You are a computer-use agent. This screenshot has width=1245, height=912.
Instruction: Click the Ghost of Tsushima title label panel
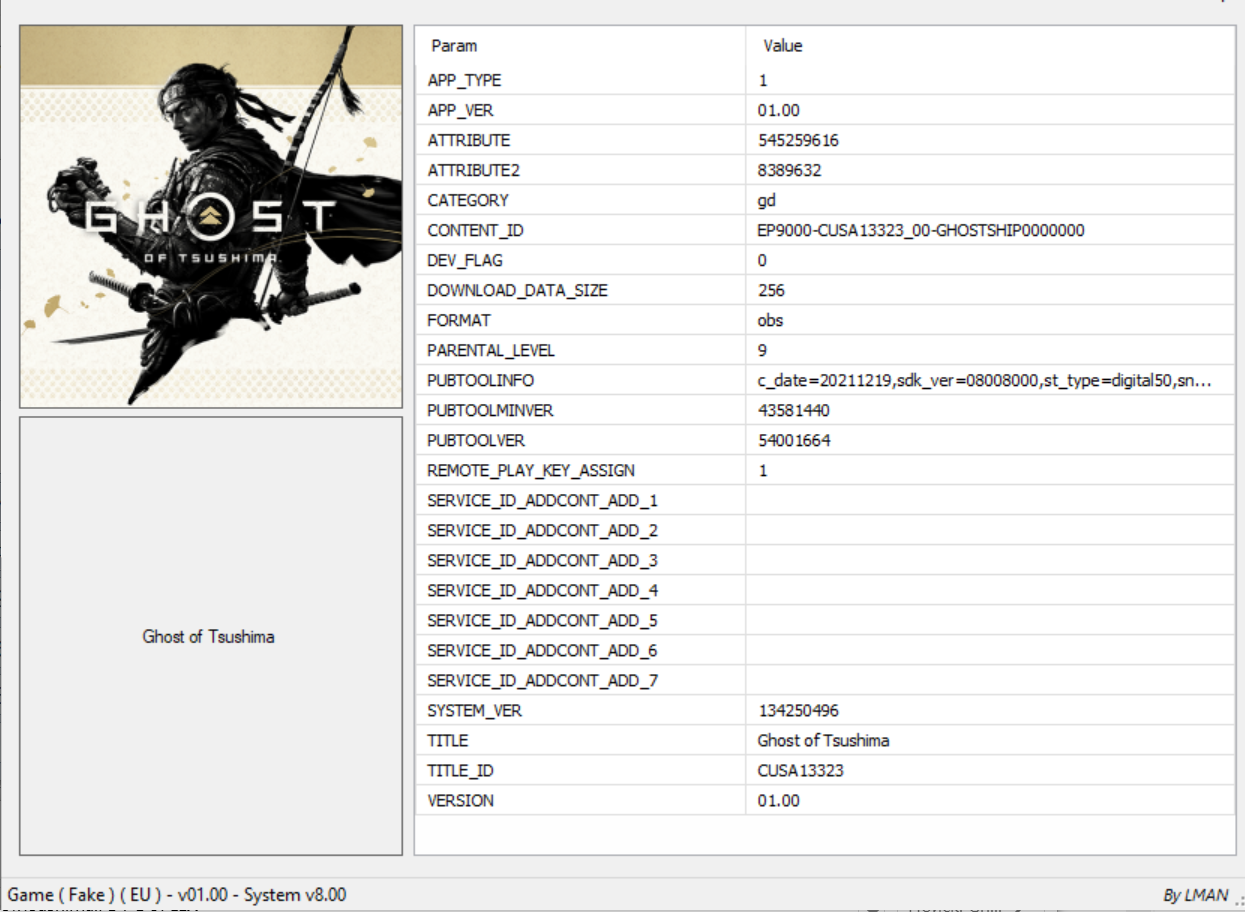(209, 637)
